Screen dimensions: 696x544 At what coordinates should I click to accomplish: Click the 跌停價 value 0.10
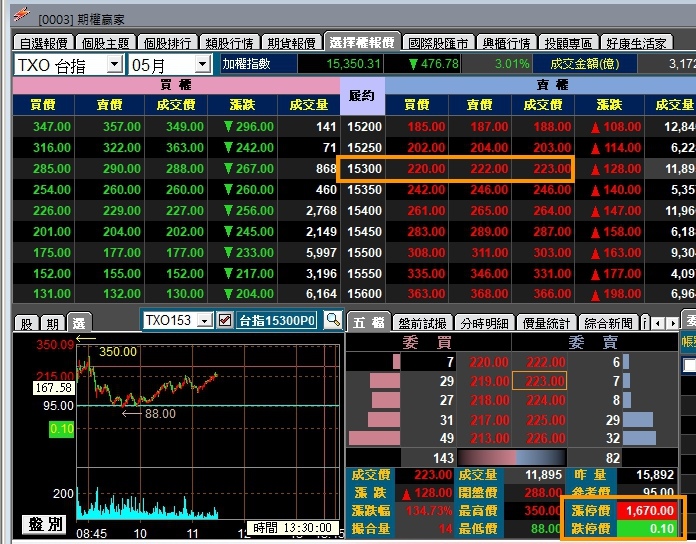pyautogui.click(x=647, y=528)
